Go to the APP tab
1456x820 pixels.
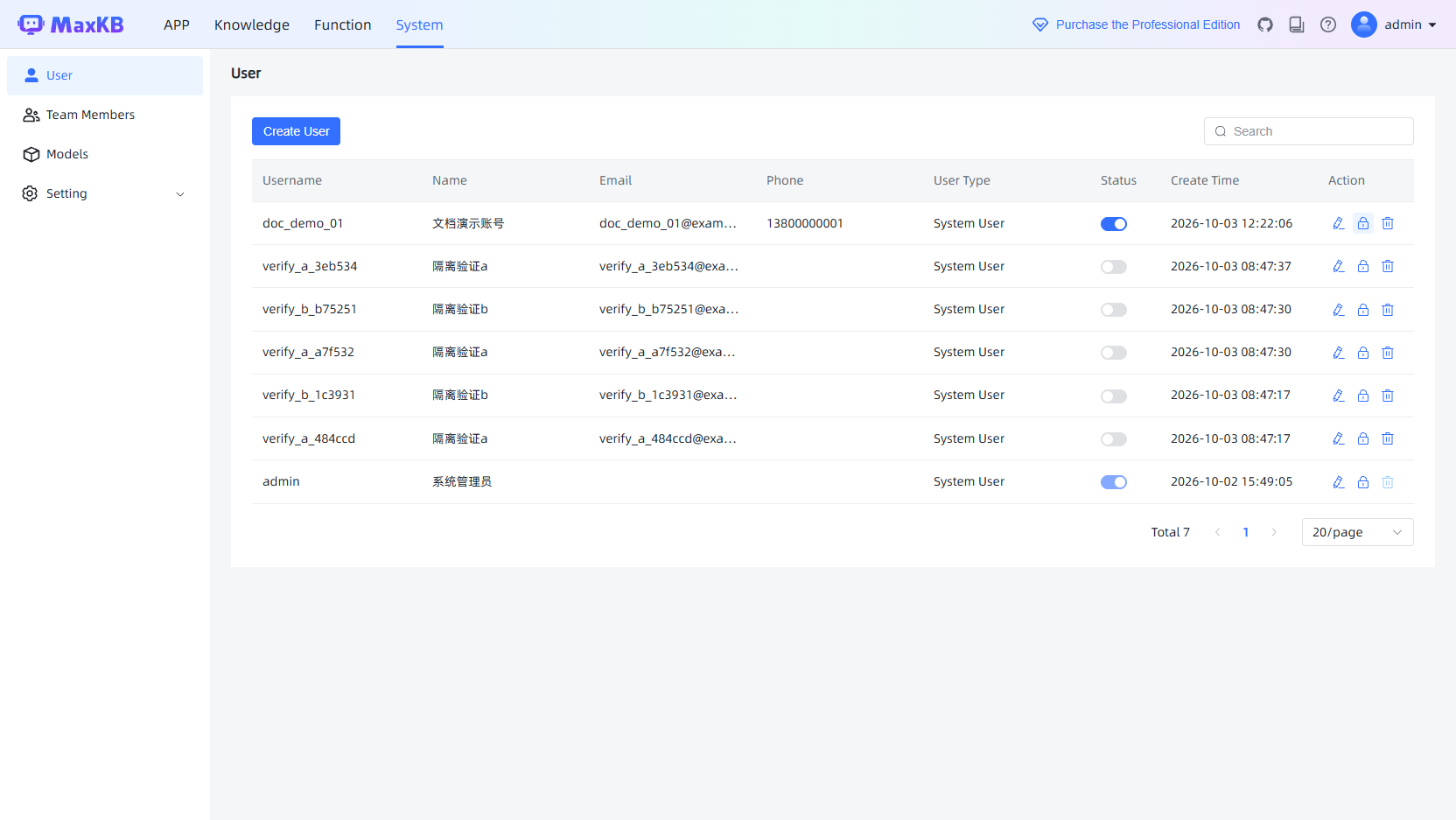tap(177, 25)
